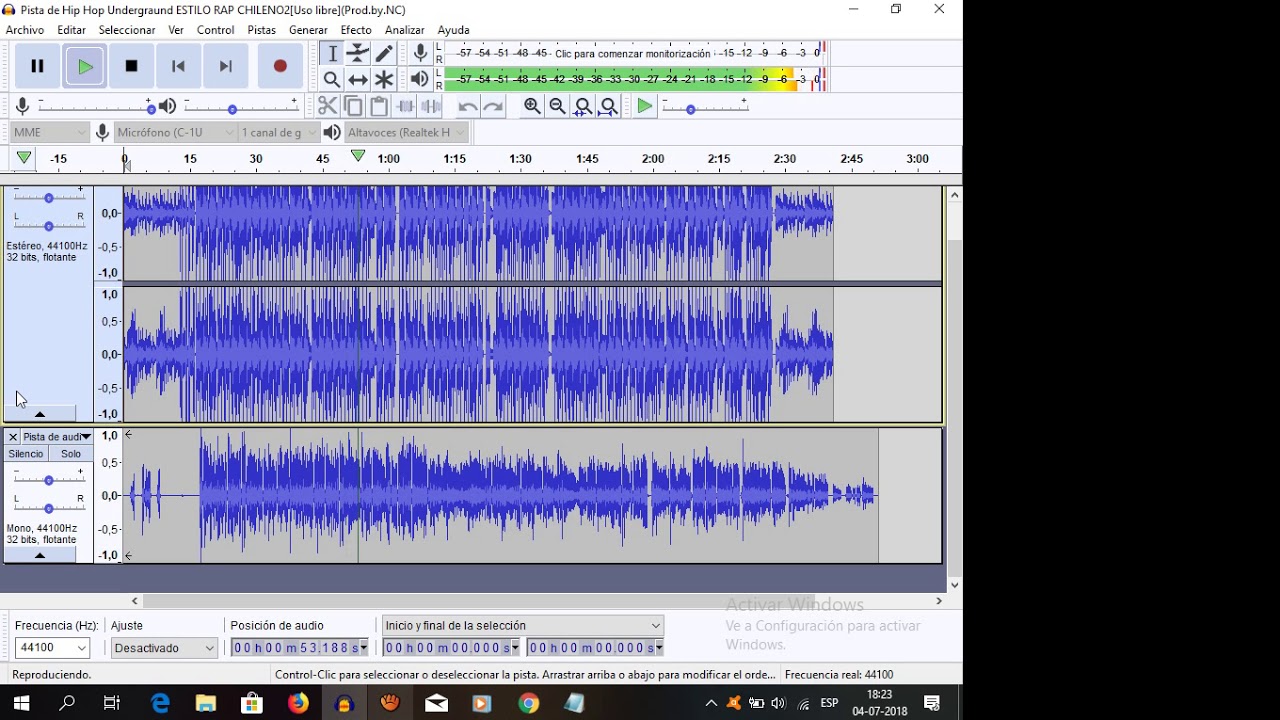This screenshot has width=1280, height=720.
Task: Open the Efecto menu
Action: [x=356, y=30]
